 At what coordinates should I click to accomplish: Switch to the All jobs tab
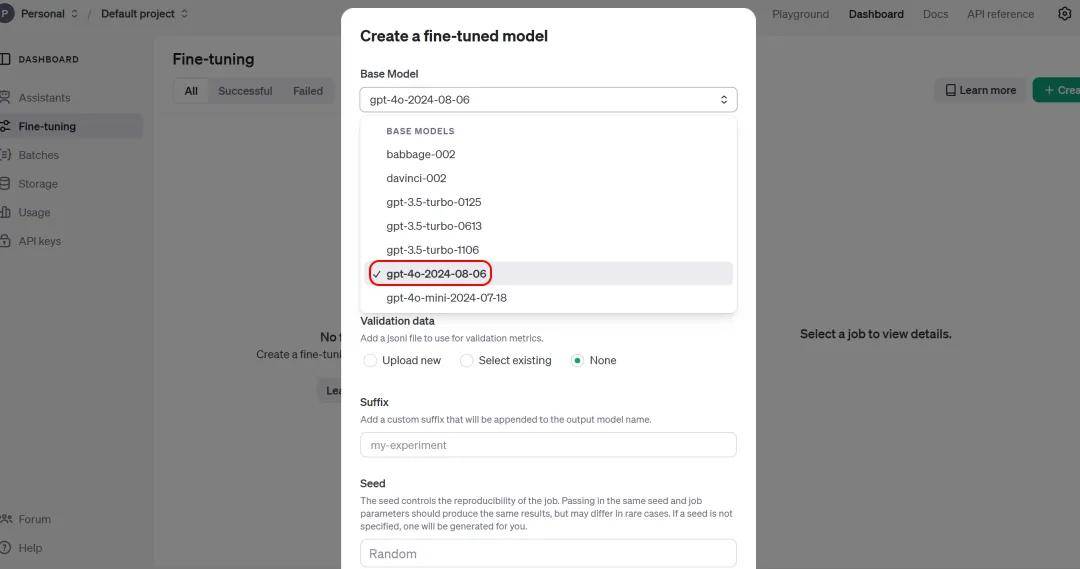tap(191, 91)
